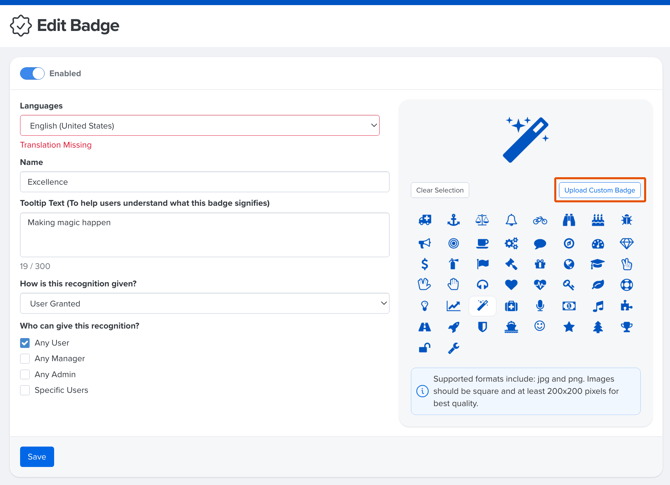
Task: Expand the User Granted recognition dropdown
Action: coord(204,304)
